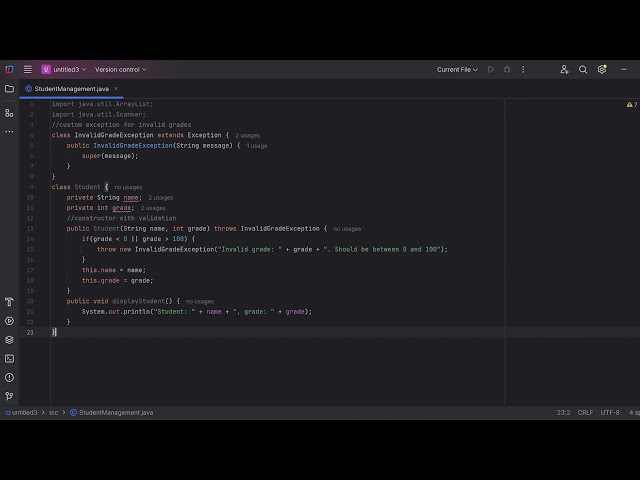Click '2 usages' hint beside grade field
Viewport: 640px width, 480px height.
[x=153, y=208]
